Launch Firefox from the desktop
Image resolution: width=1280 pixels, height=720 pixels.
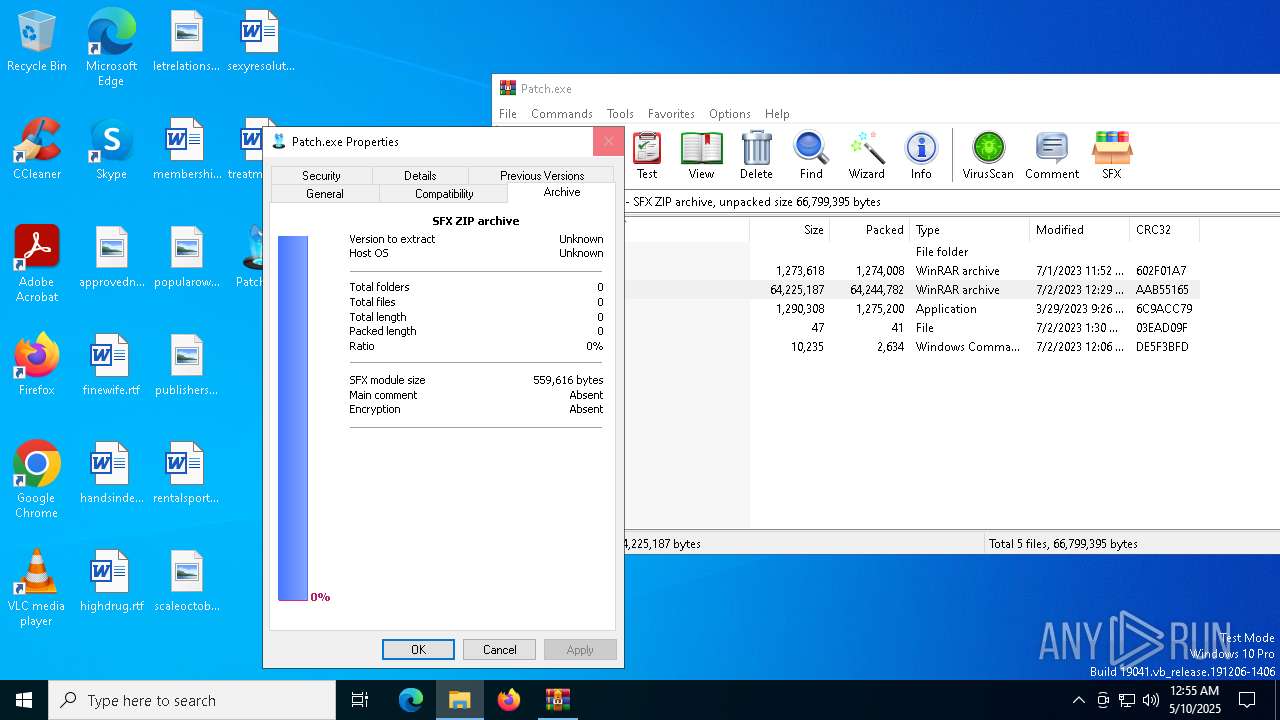coord(36,366)
